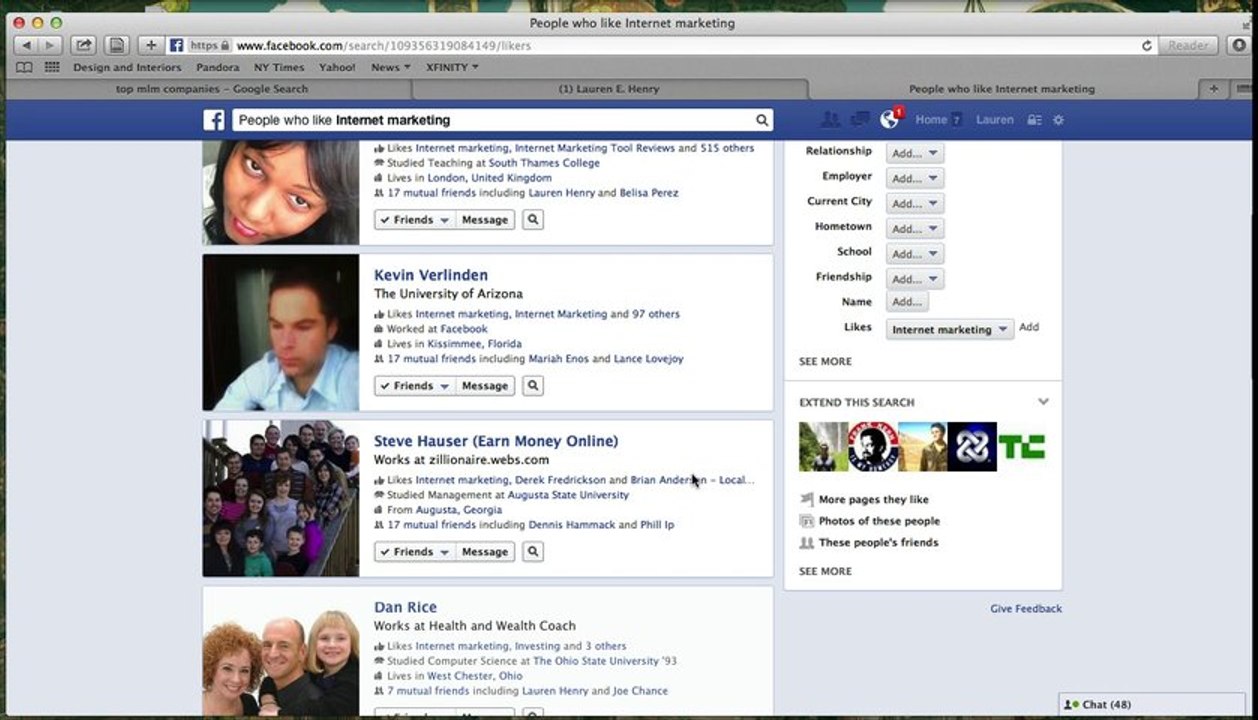Go back with Safari's back arrow
This screenshot has width=1258, height=720.
click(x=26, y=45)
